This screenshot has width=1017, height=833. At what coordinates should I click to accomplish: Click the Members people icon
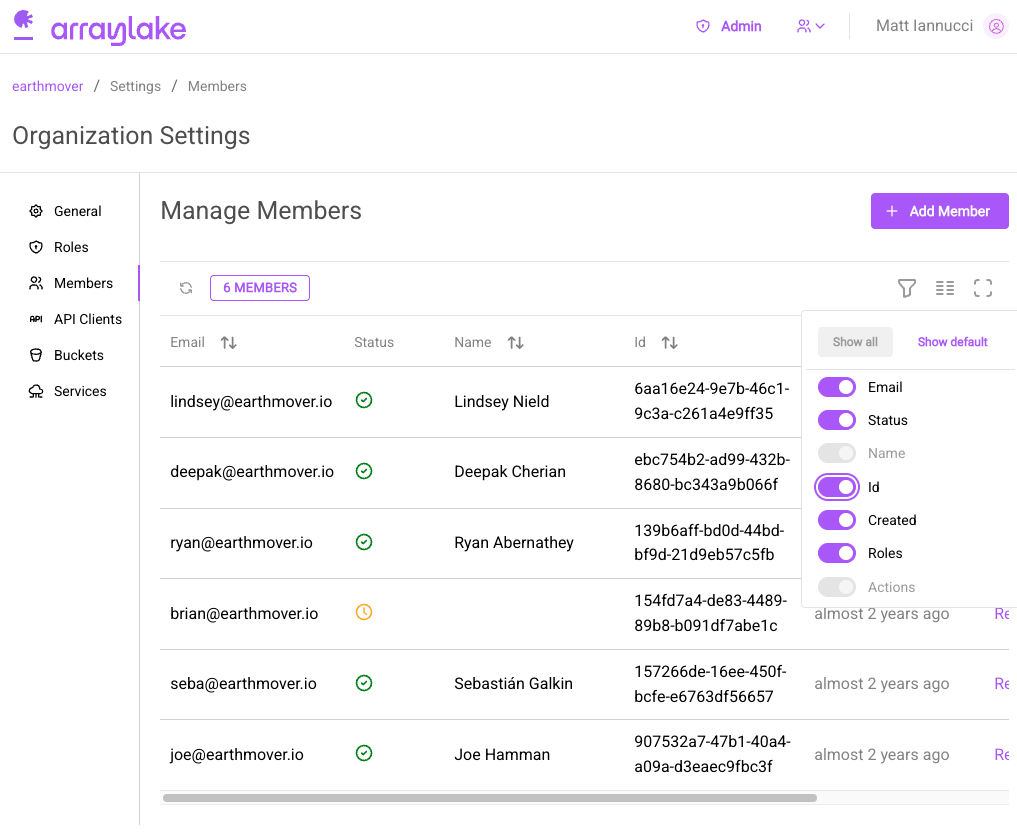pos(36,284)
